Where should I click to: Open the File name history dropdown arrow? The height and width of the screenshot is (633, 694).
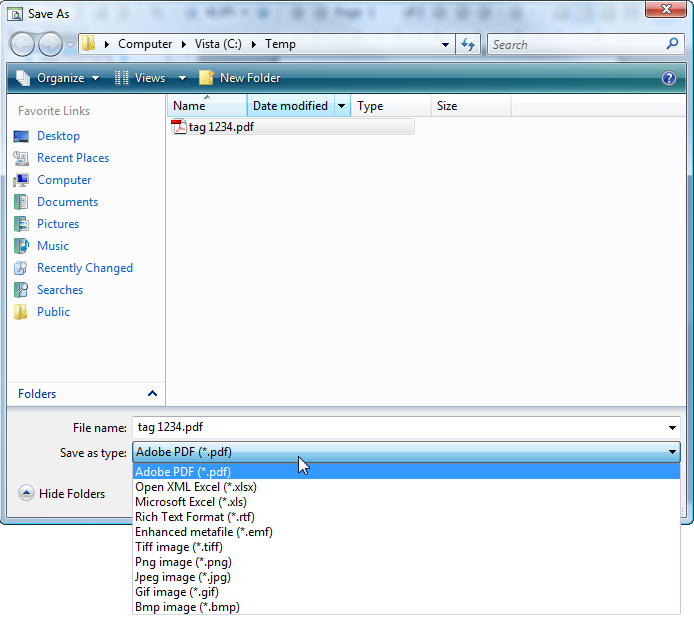672,428
